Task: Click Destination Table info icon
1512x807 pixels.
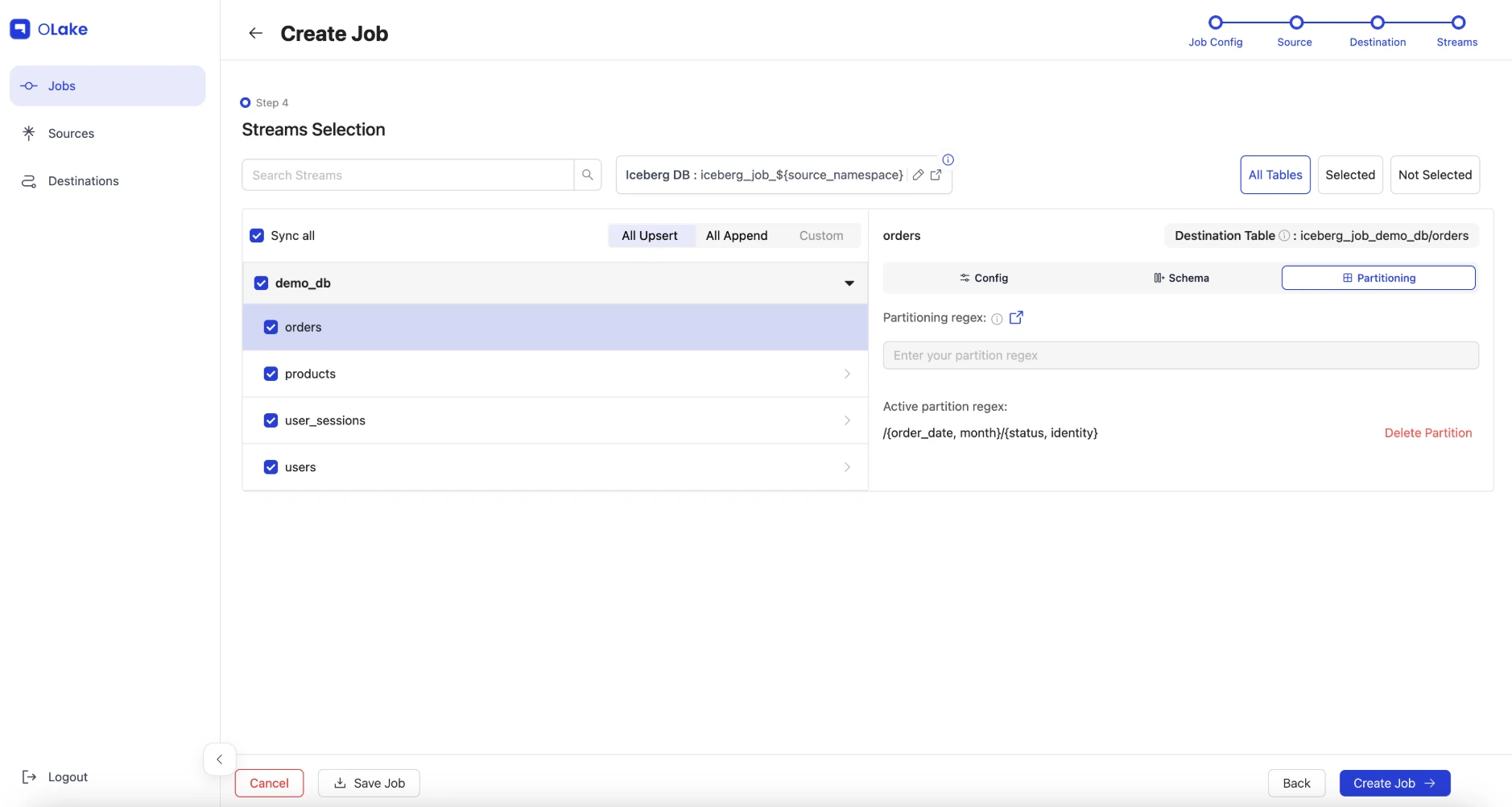Action: (x=1284, y=236)
